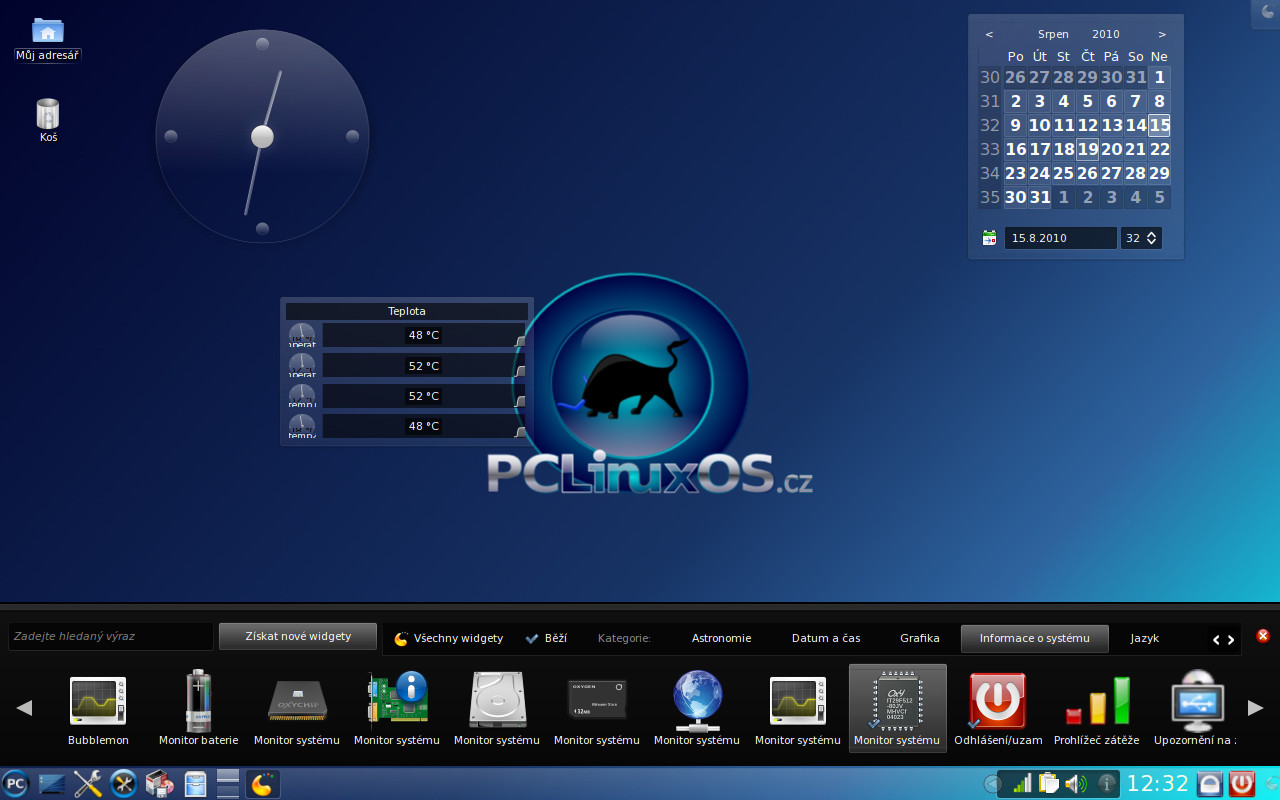
Task: Switch desktops with the pager
Action: [228, 784]
